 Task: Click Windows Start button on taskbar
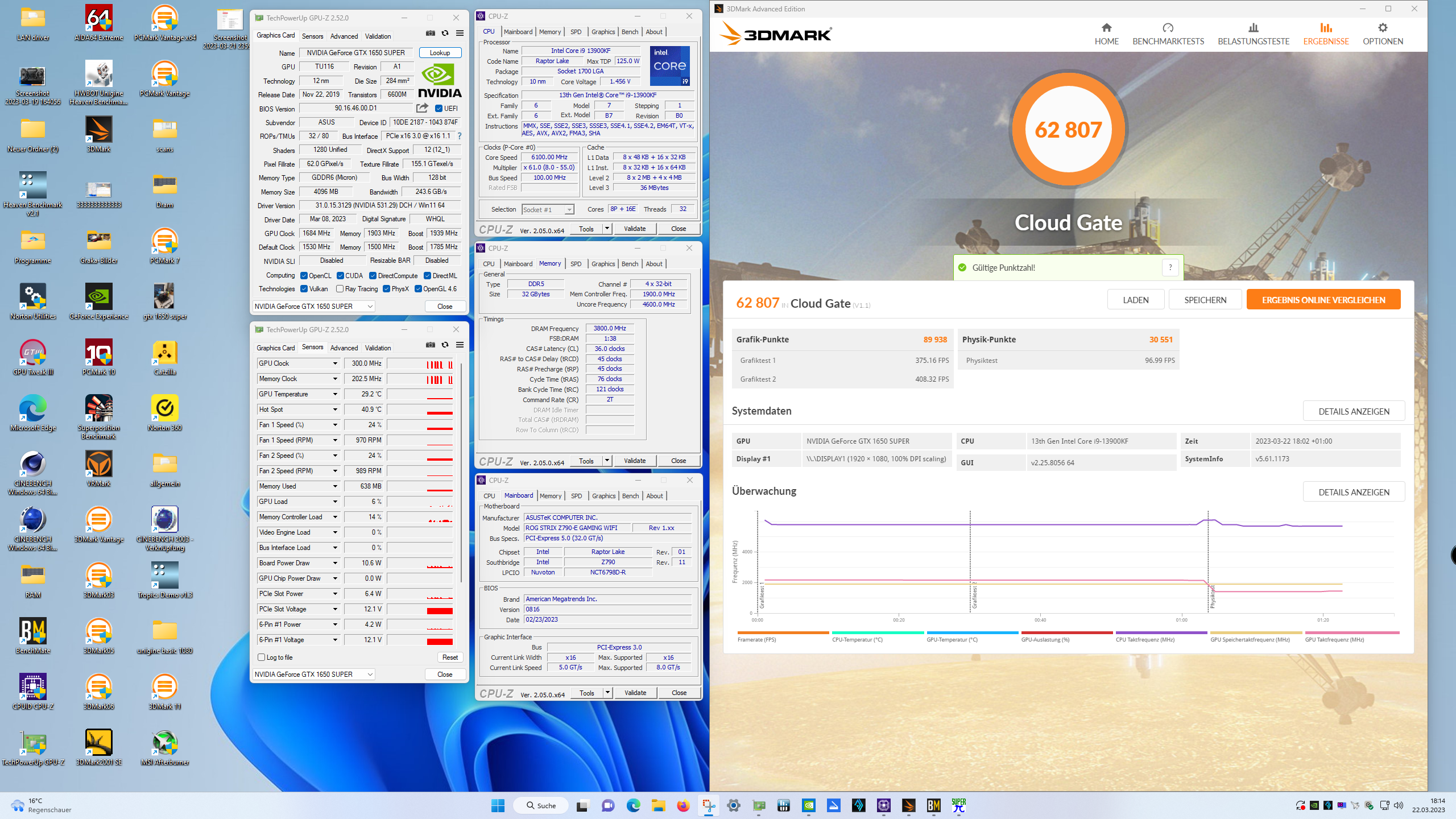point(498,805)
